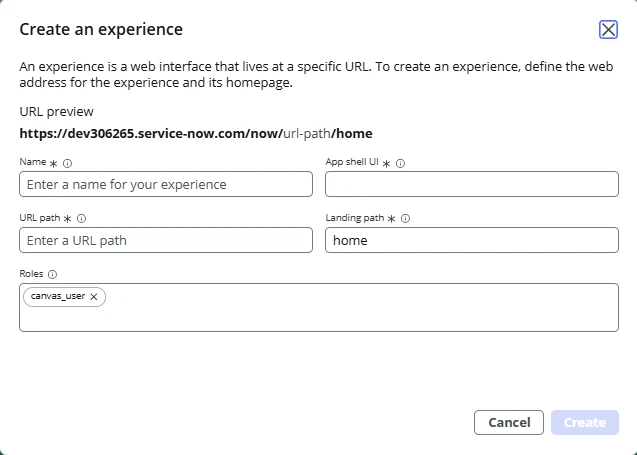The image size is (637, 455).
Task: Click the Name field label text
Action: (32, 162)
